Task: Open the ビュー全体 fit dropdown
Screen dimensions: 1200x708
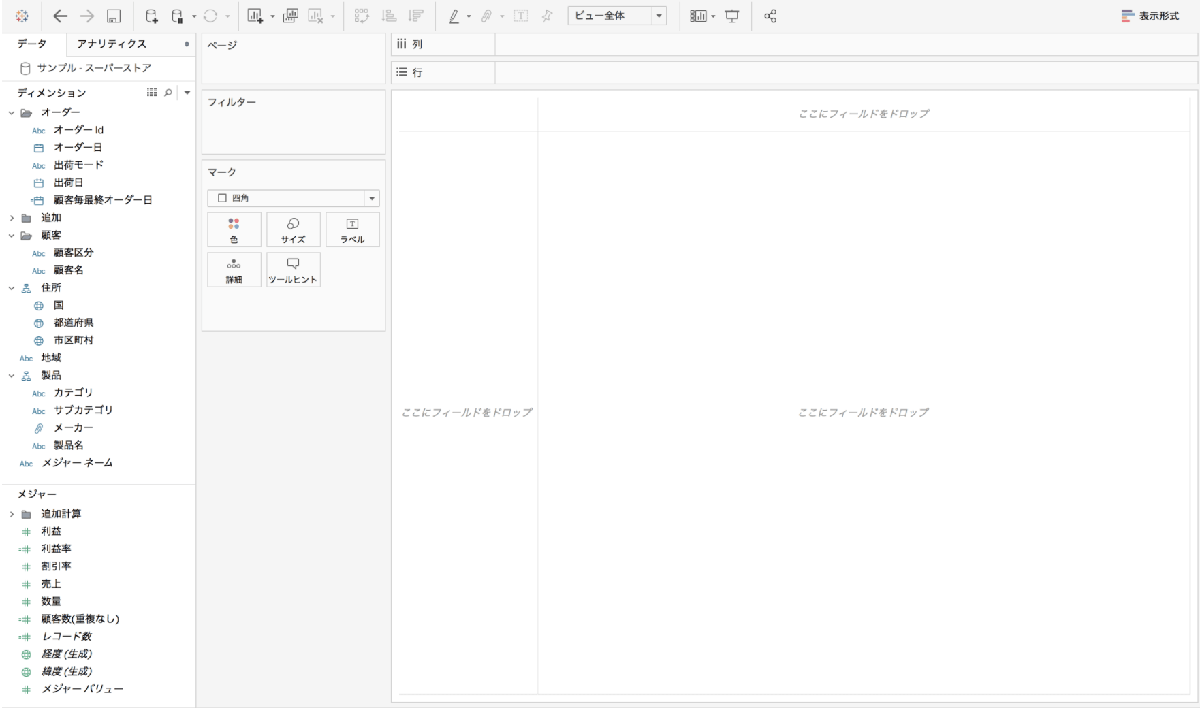Action: pyautogui.click(x=617, y=16)
